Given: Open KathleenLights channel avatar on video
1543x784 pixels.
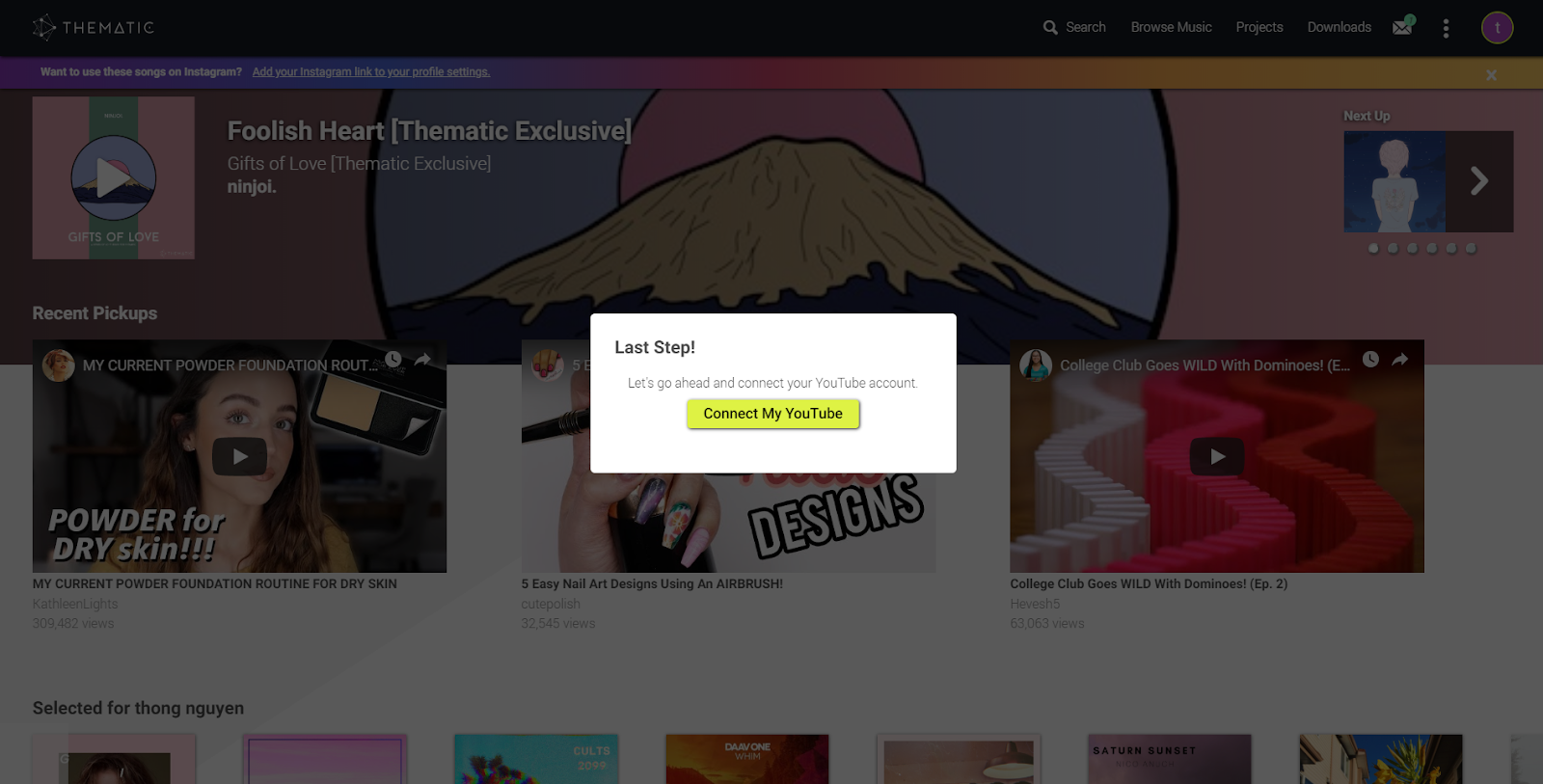Looking at the screenshot, I should pos(59,365).
